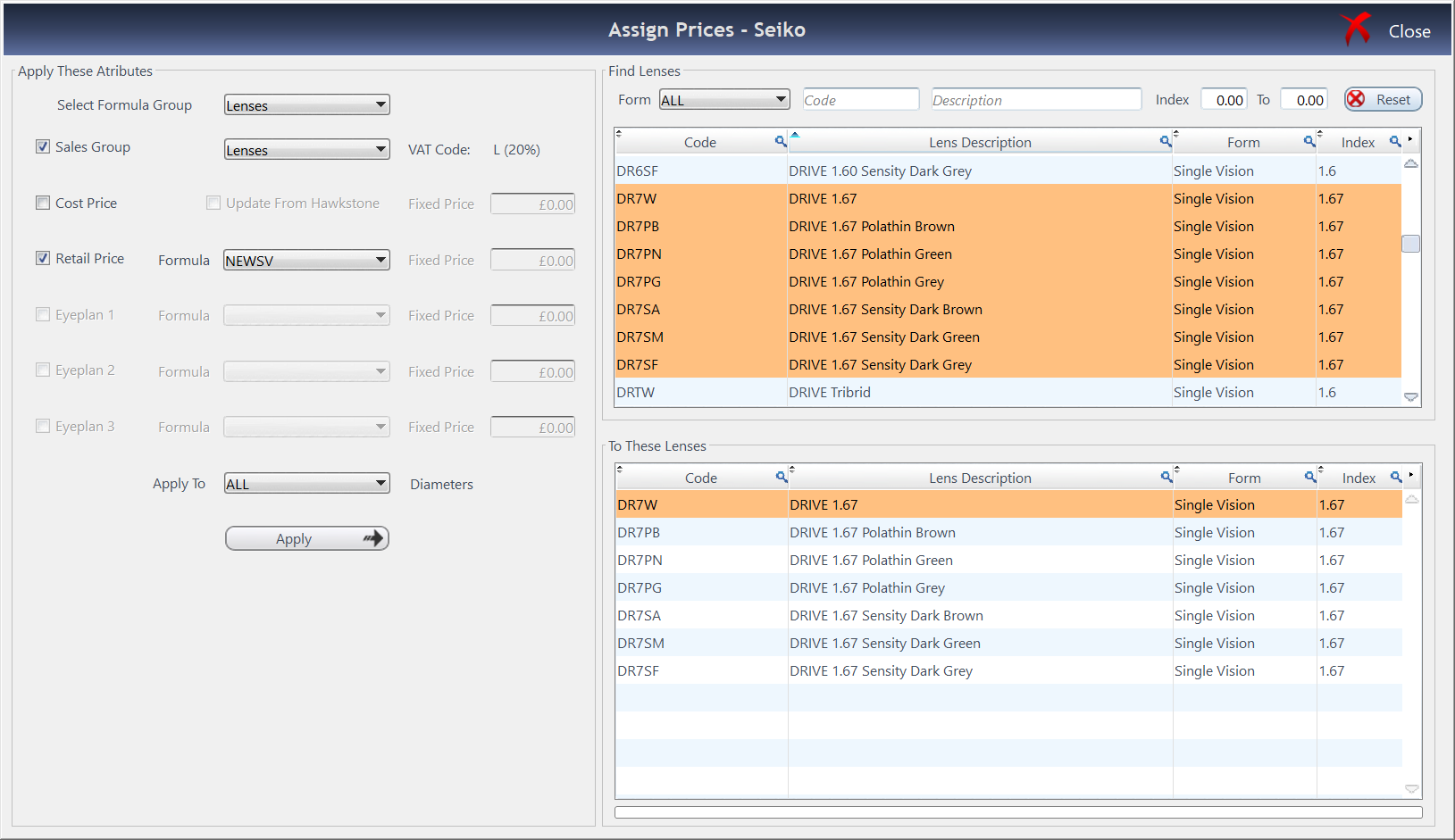Select row DR7PB in To These Lenses grid
The image size is (1455, 840).
pos(1009,532)
